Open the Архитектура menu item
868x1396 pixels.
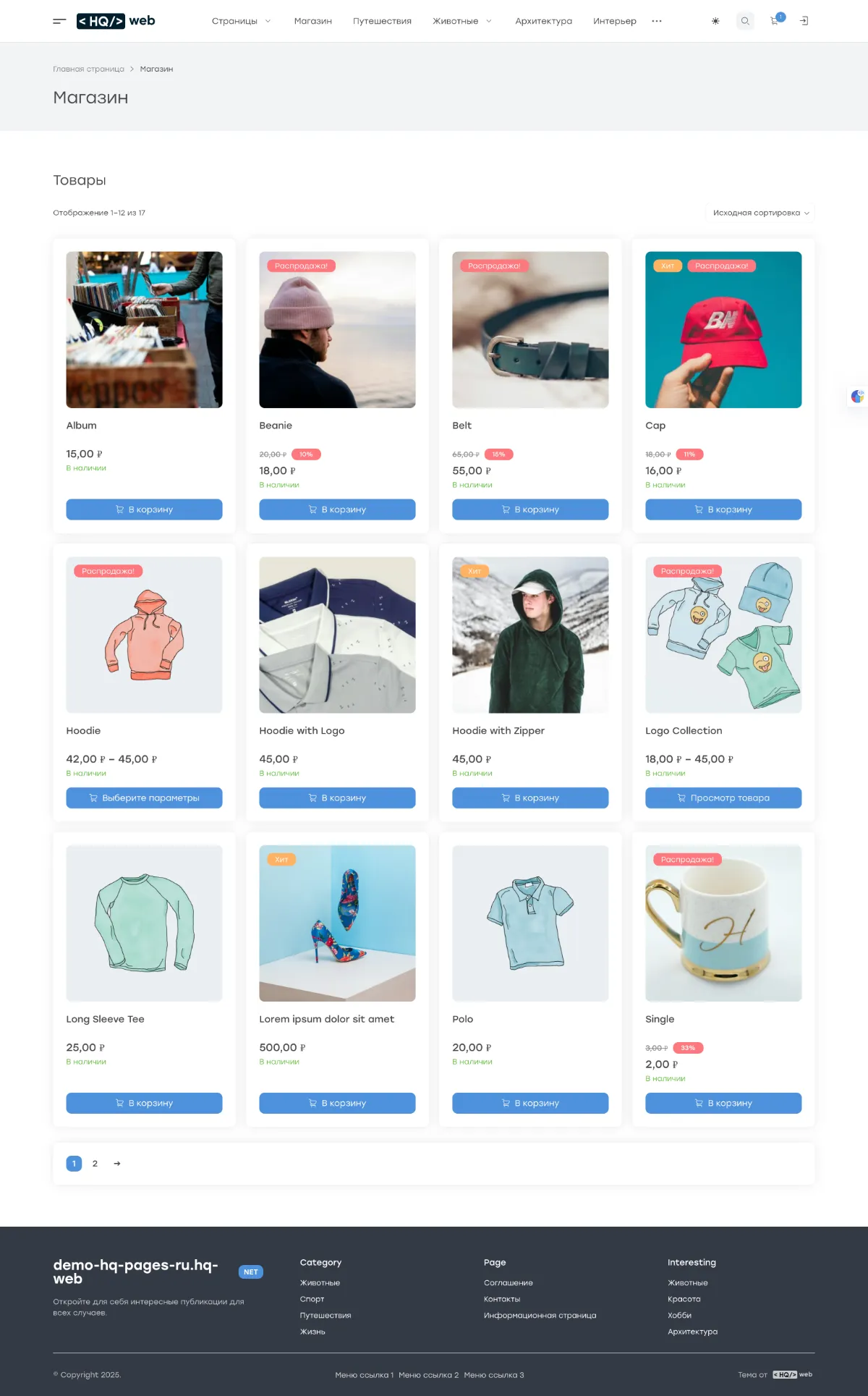[x=543, y=21]
